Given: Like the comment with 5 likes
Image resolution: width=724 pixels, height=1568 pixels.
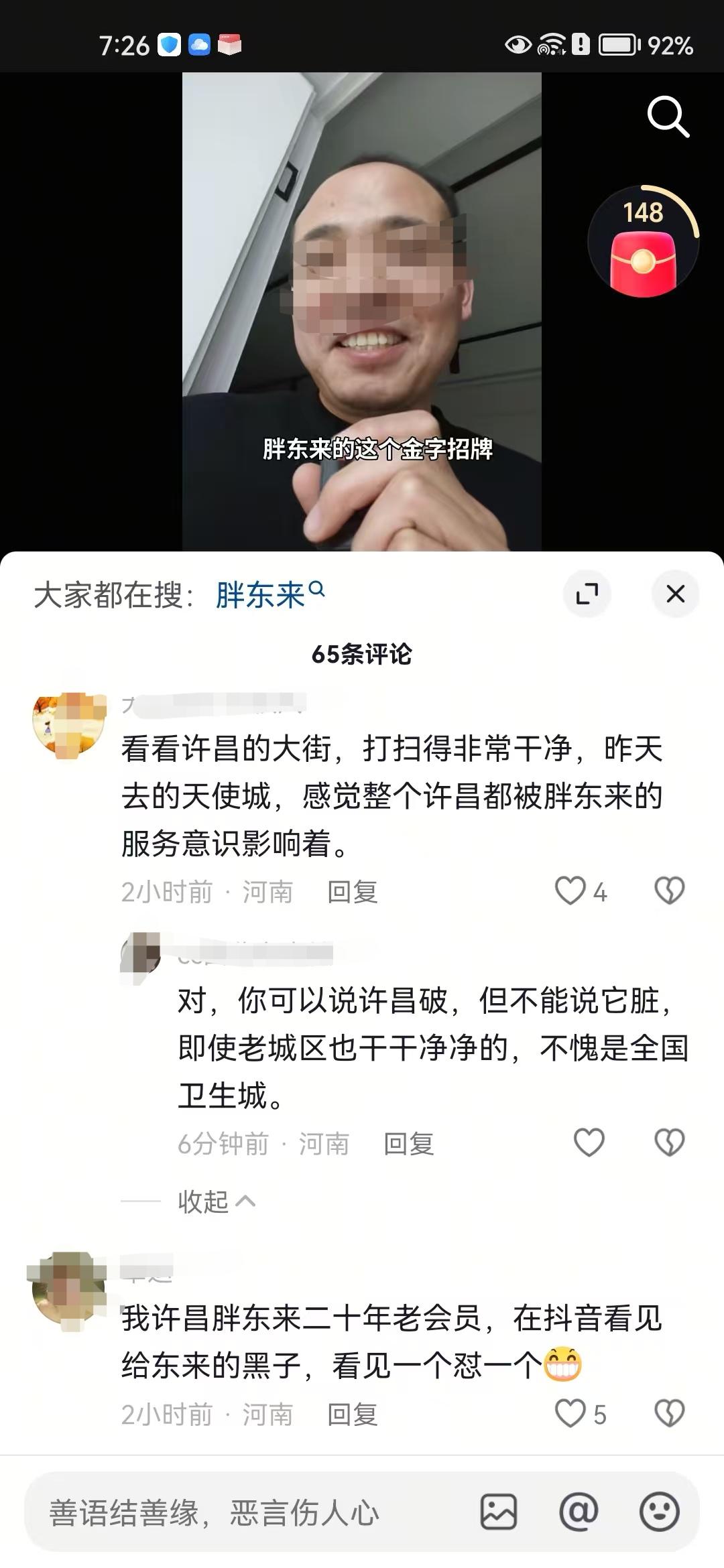Looking at the screenshot, I should point(570,1414).
